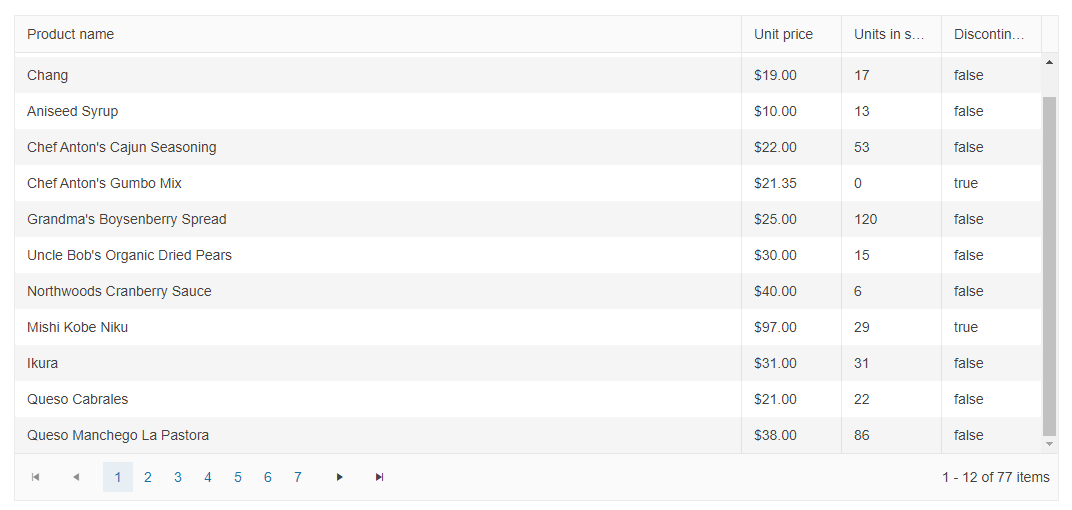Navigate to page 4

[208, 477]
